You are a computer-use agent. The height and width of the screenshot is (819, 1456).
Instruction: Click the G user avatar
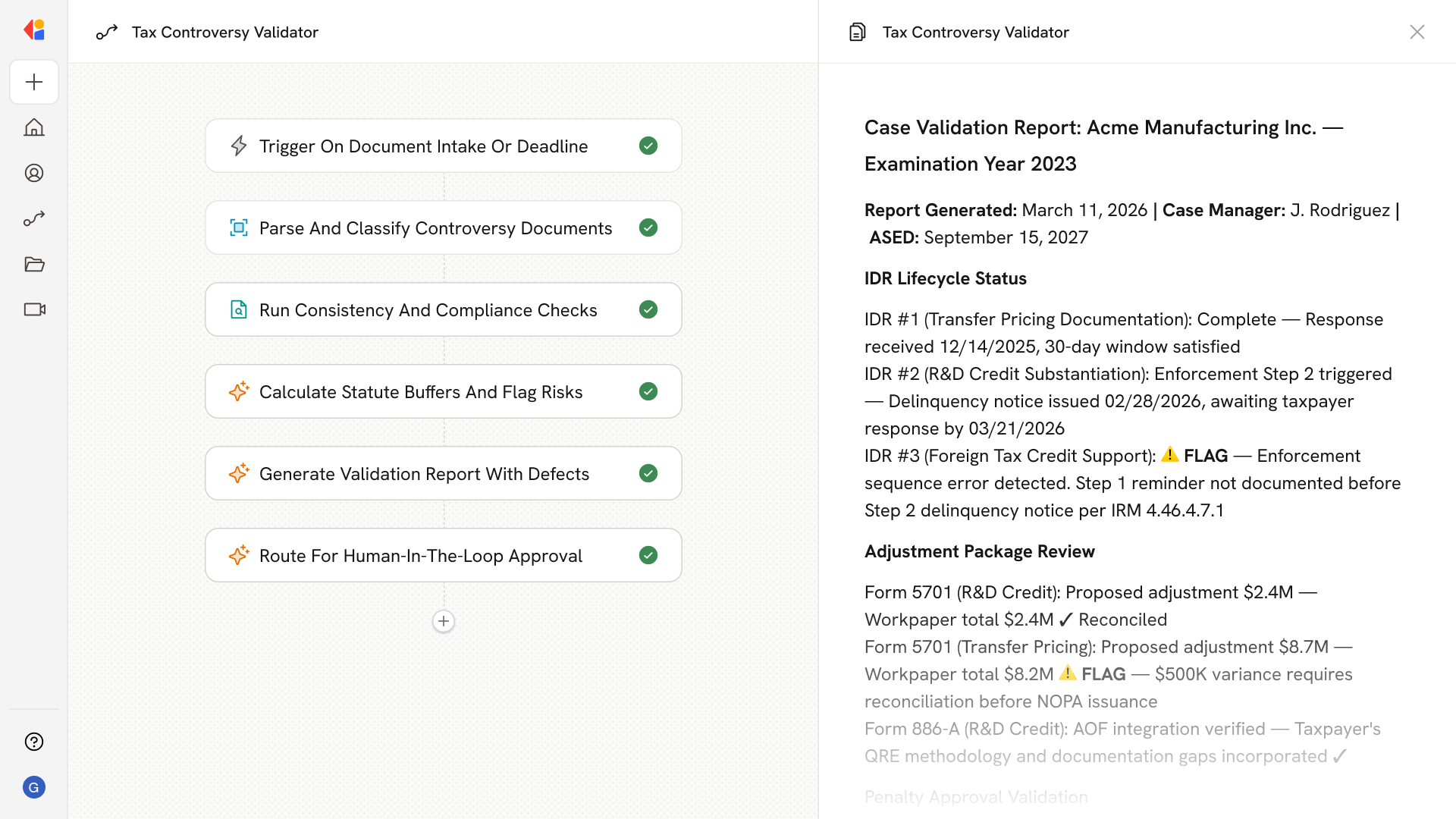tap(34, 787)
